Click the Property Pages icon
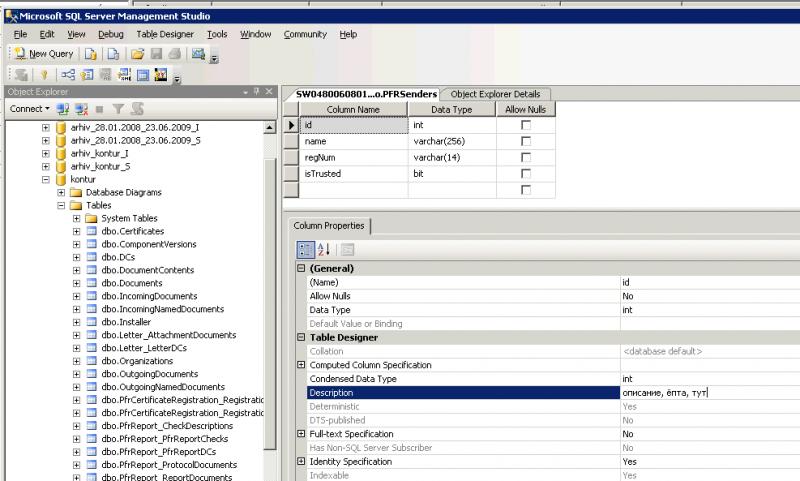 click(347, 249)
